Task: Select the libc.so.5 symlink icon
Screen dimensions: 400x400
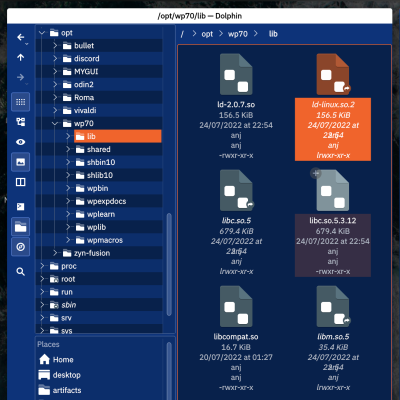Action: [236, 190]
